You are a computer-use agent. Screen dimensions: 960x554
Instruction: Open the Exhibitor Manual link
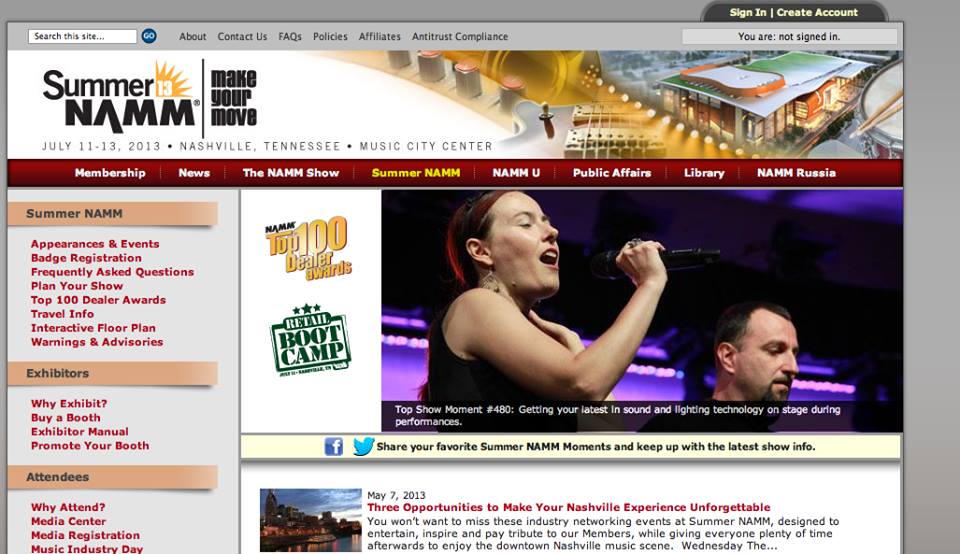click(80, 432)
